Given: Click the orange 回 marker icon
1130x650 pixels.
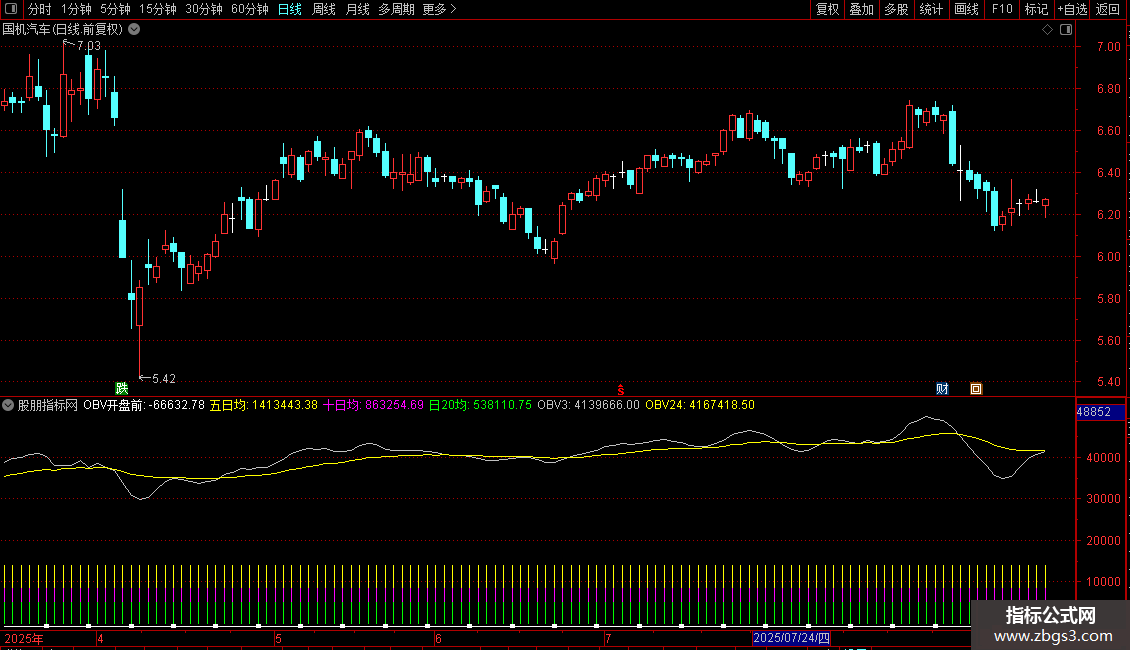Looking at the screenshot, I should point(976,389).
